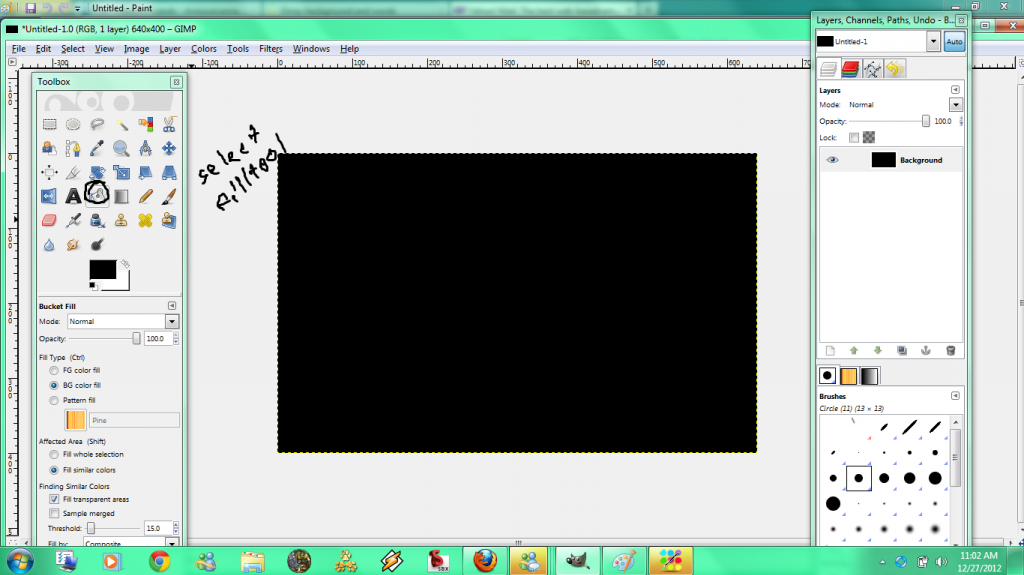
Task: Select the Heal tool
Action: pos(145,220)
